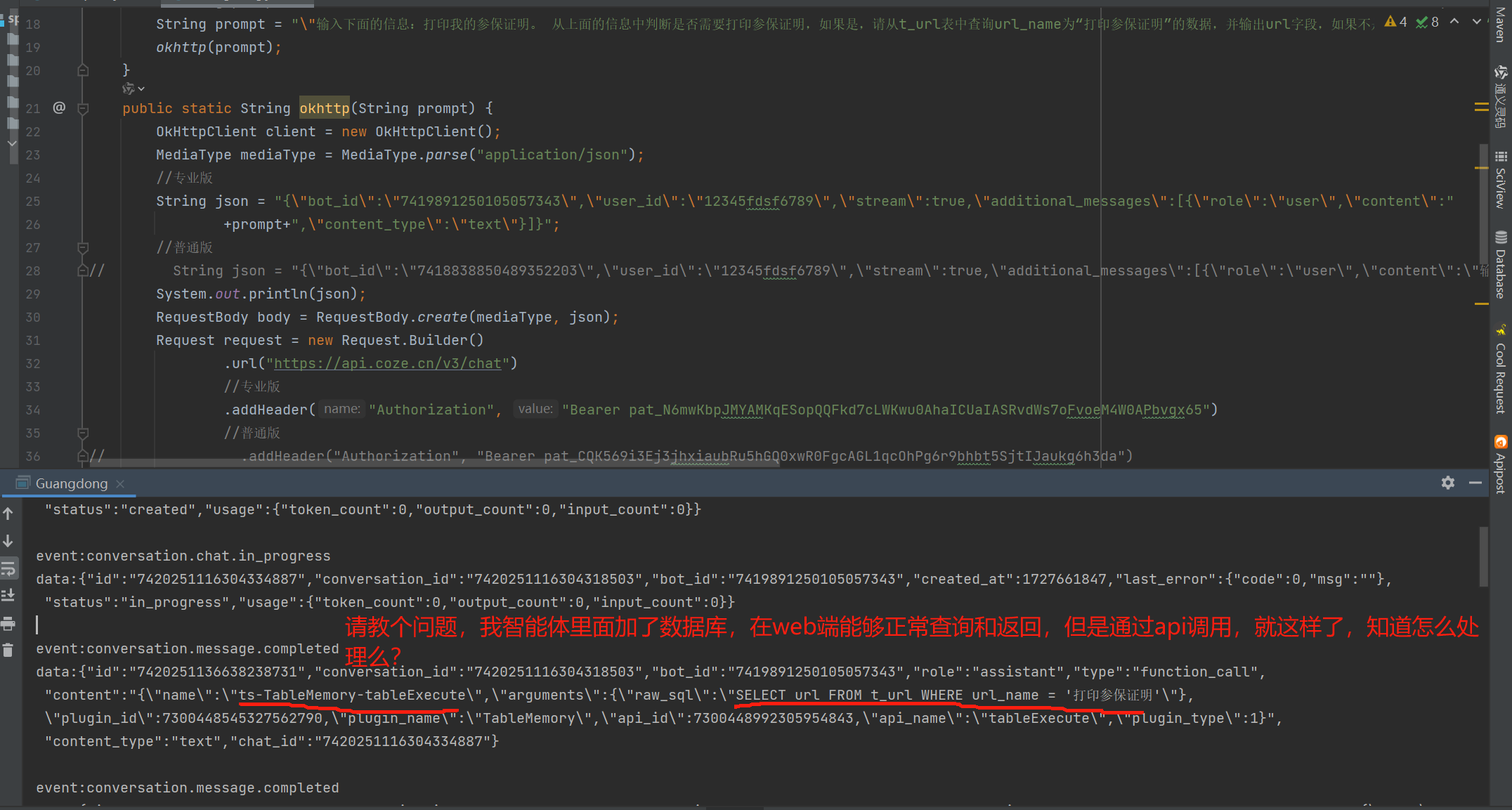Go to next highlighted error arrow

1477,22
